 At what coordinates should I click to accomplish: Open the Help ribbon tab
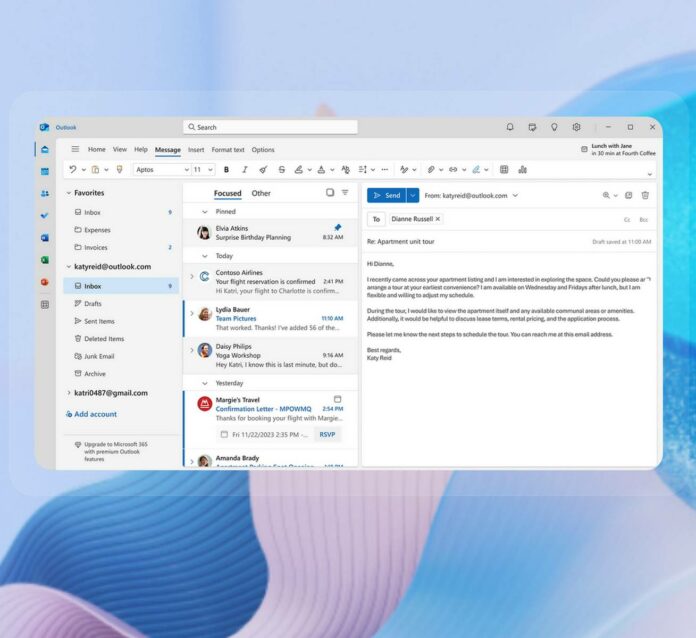tap(141, 150)
